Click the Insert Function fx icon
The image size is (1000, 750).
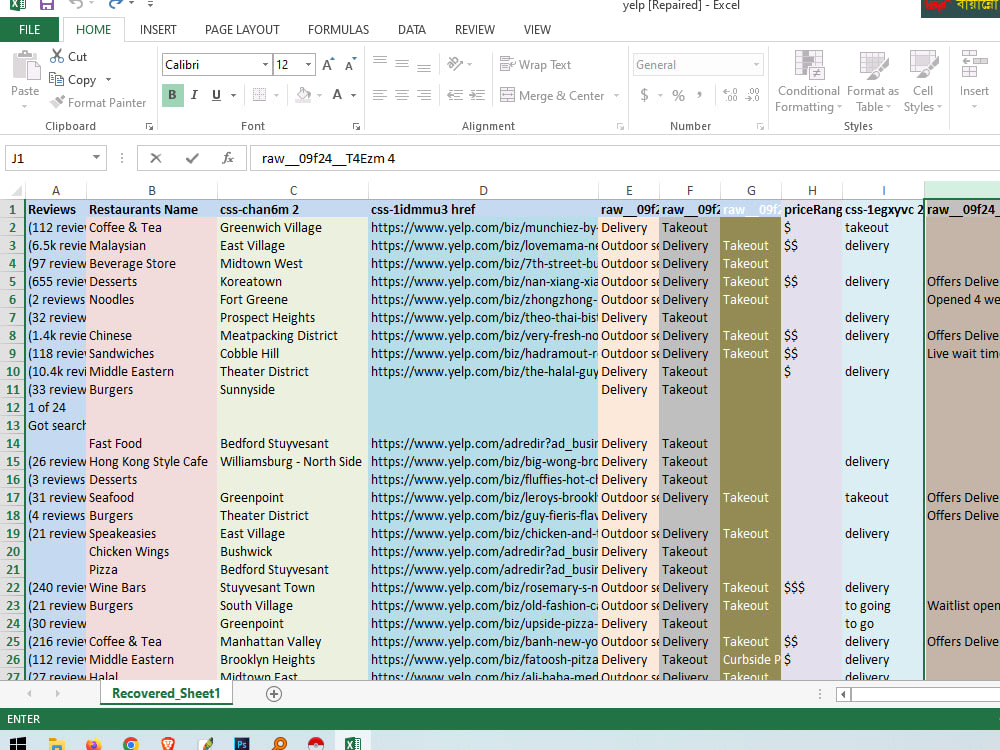(x=228, y=158)
